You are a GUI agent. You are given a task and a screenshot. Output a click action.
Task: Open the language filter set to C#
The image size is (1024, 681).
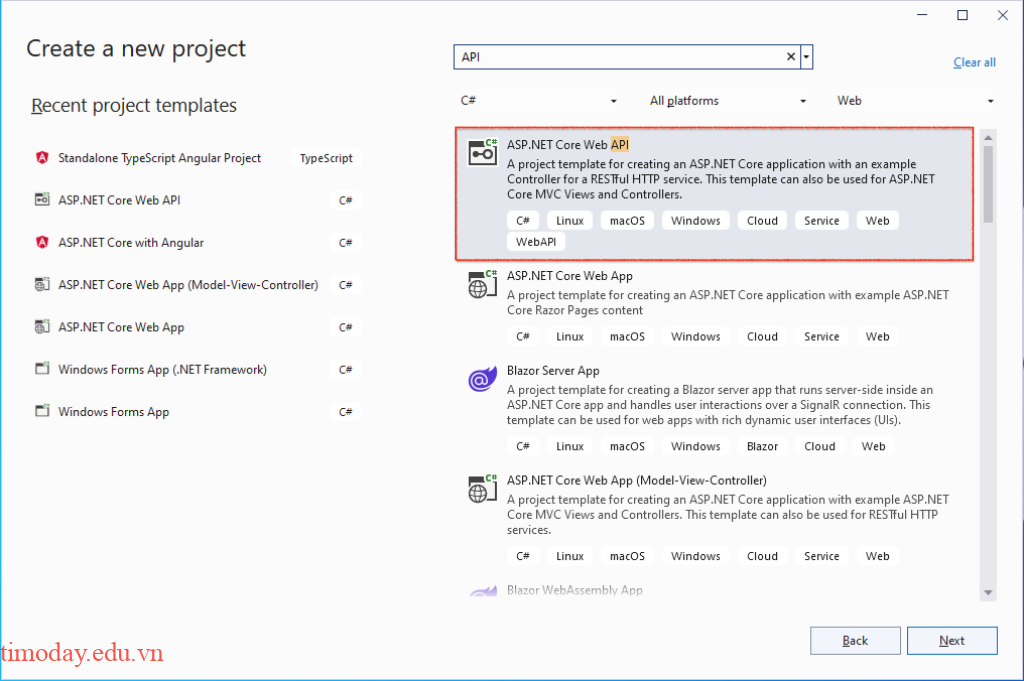540,100
